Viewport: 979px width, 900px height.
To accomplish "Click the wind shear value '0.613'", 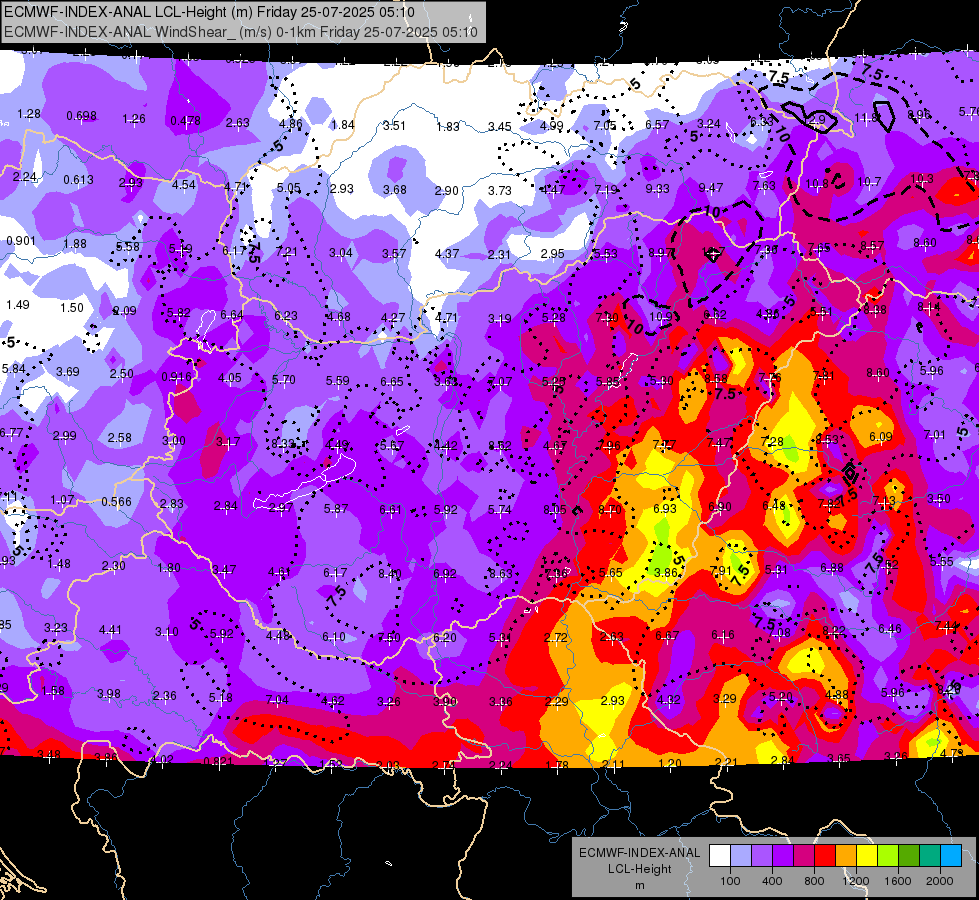I will (x=78, y=180).
